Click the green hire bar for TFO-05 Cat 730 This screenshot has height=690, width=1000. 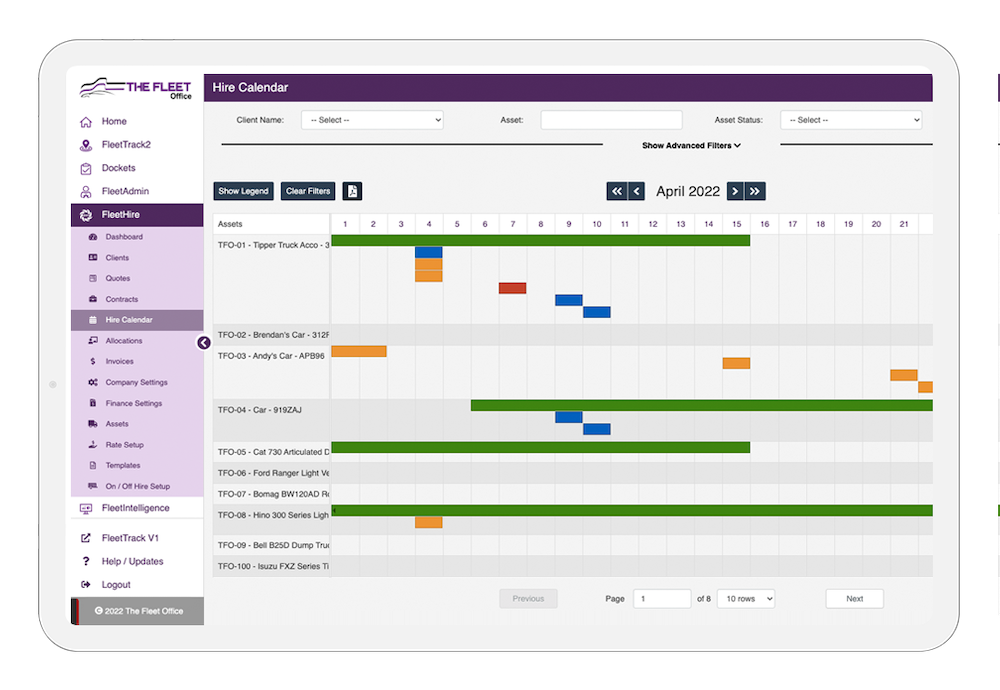point(541,448)
